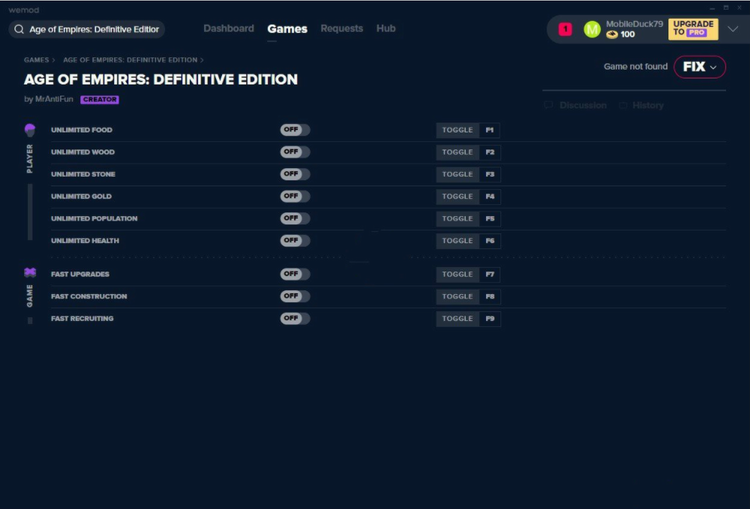Expand the FIX dropdown
The width and height of the screenshot is (750, 509).
point(699,66)
